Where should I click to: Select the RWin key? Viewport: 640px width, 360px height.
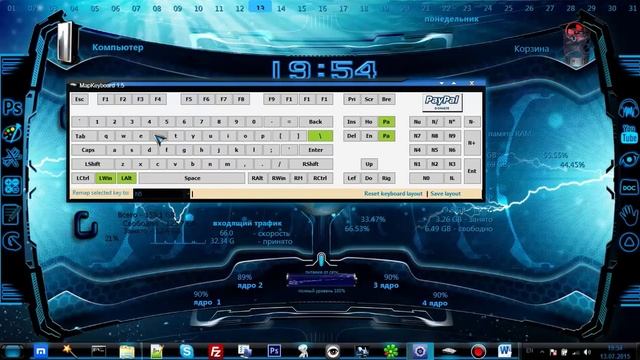coord(278,178)
